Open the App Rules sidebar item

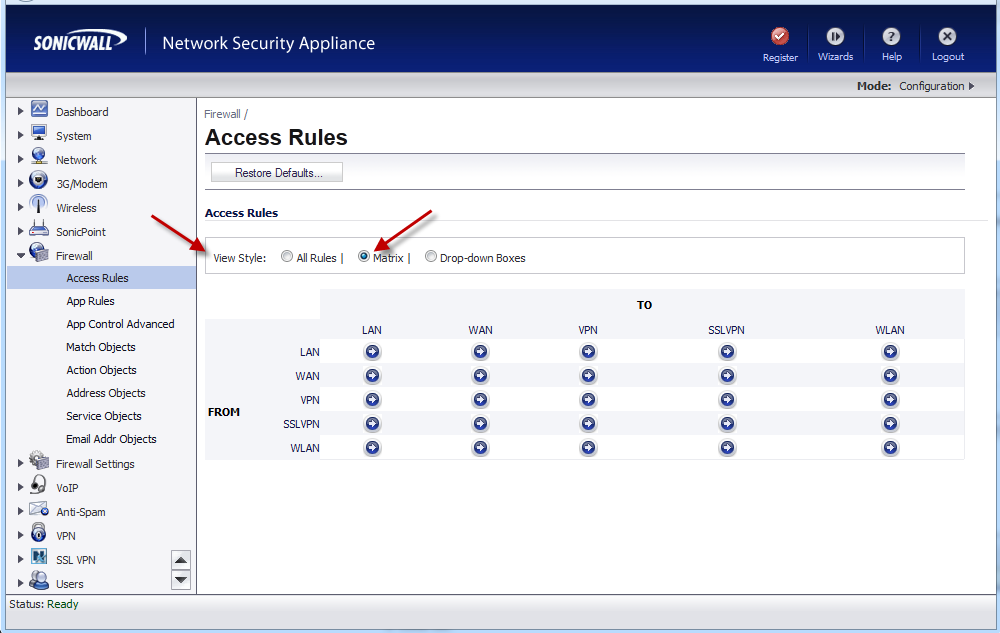tap(91, 301)
